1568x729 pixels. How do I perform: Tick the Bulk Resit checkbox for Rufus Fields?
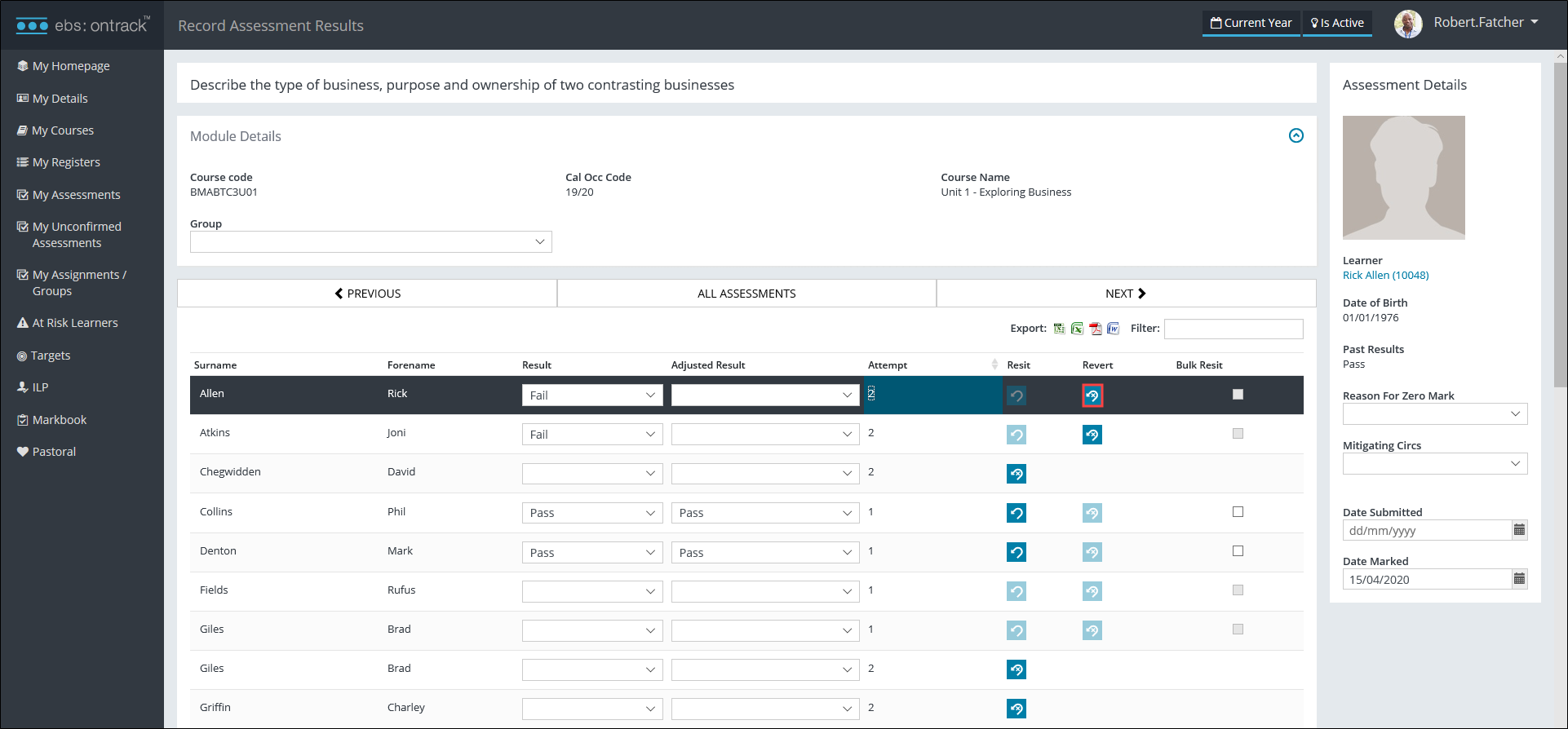(x=1238, y=590)
